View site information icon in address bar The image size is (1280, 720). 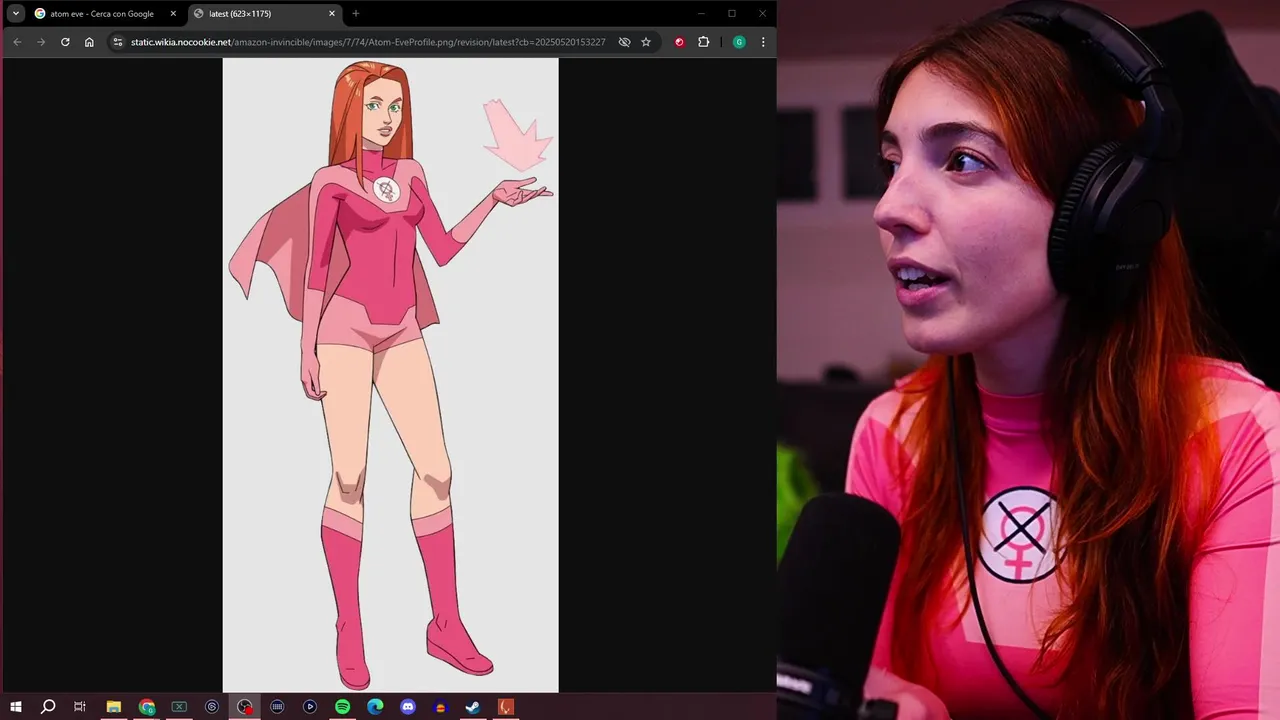118,42
